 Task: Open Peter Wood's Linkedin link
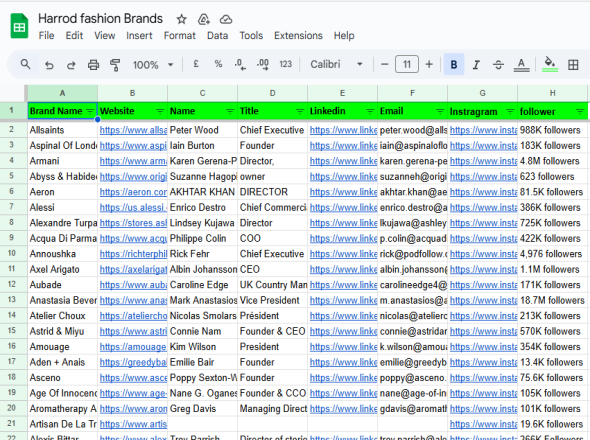pyautogui.click(x=343, y=130)
